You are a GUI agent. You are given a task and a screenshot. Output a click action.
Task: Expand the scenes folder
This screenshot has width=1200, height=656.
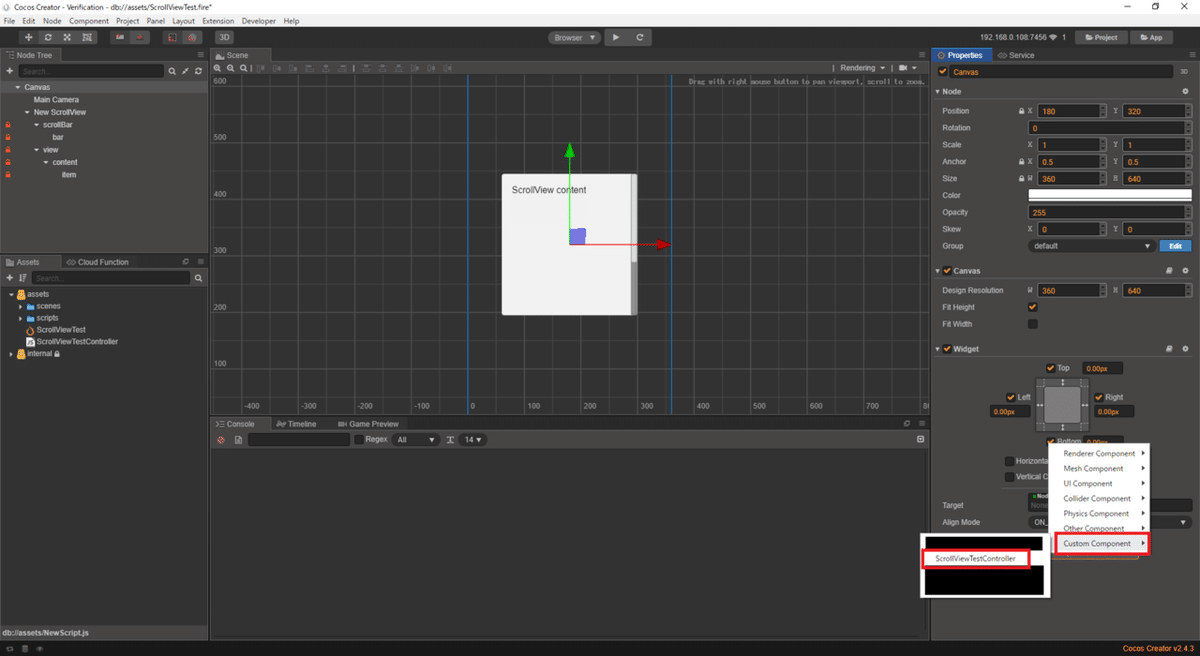[x=20, y=306]
